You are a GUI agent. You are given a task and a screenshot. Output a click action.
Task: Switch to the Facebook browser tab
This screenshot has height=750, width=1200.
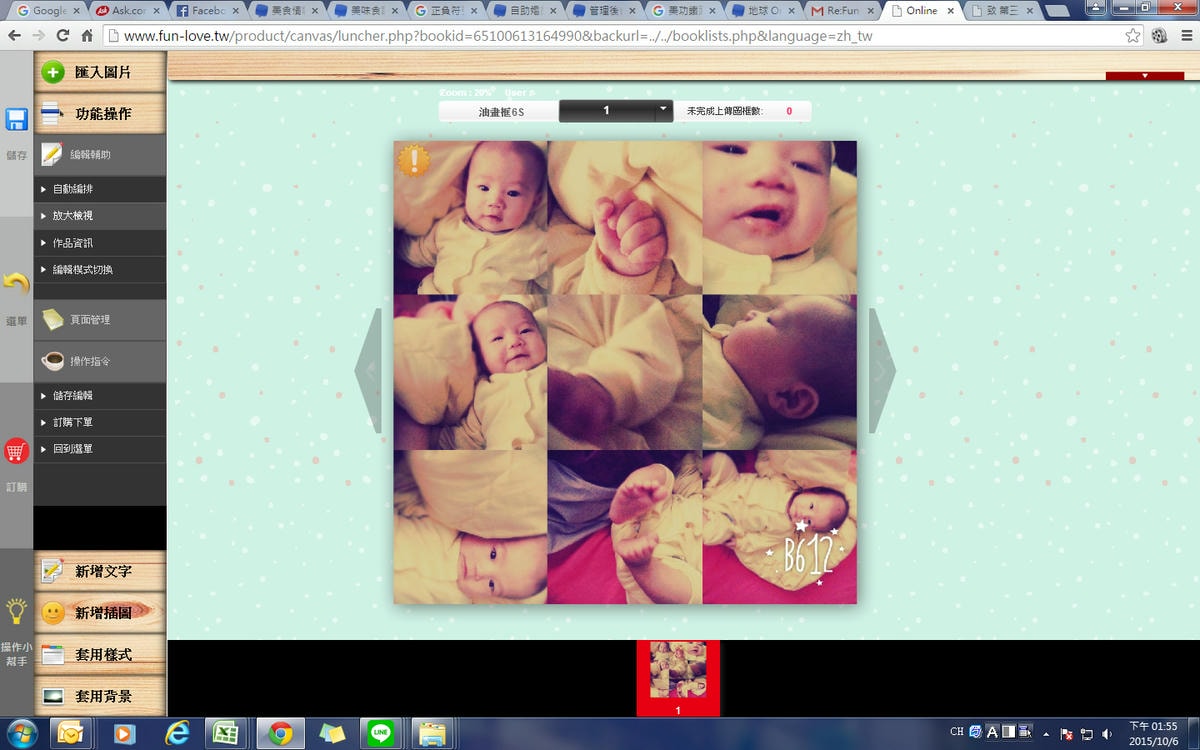[207, 10]
